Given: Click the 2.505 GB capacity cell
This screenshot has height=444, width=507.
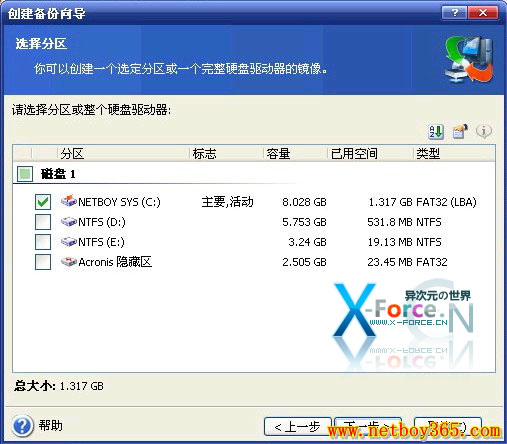Looking at the screenshot, I should pyautogui.click(x=304, y=262).
